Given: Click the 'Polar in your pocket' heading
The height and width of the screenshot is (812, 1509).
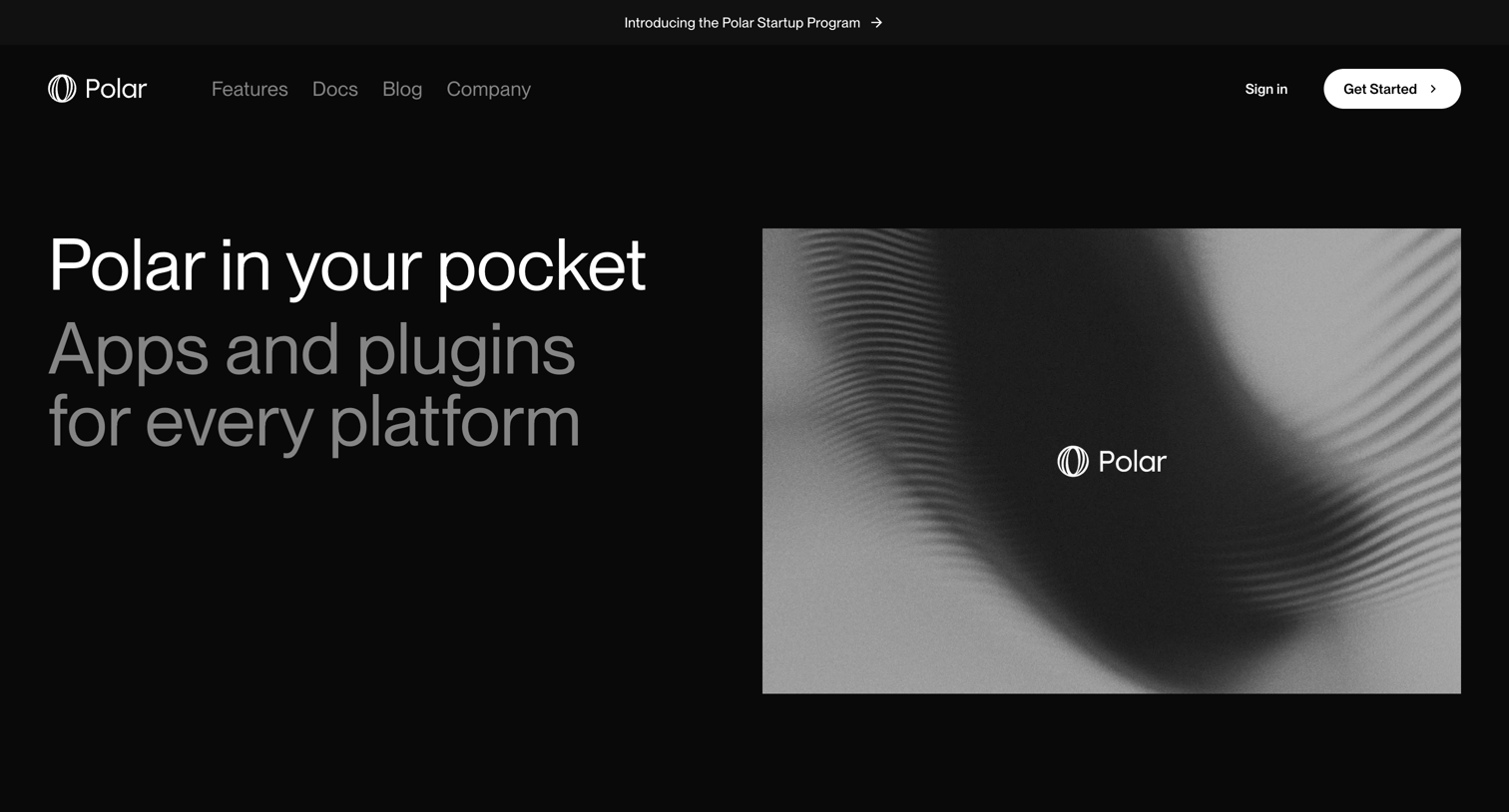Looking at the screenshot, I should (347, 265).
